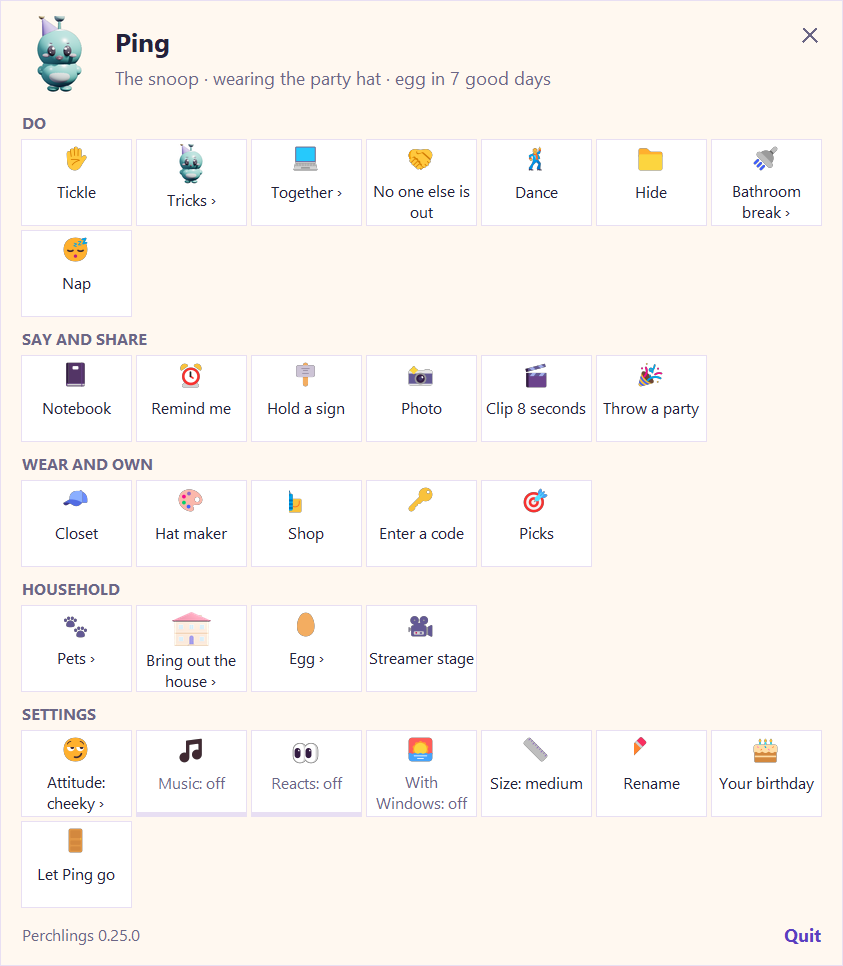Set Your birthday

[767, 774]
